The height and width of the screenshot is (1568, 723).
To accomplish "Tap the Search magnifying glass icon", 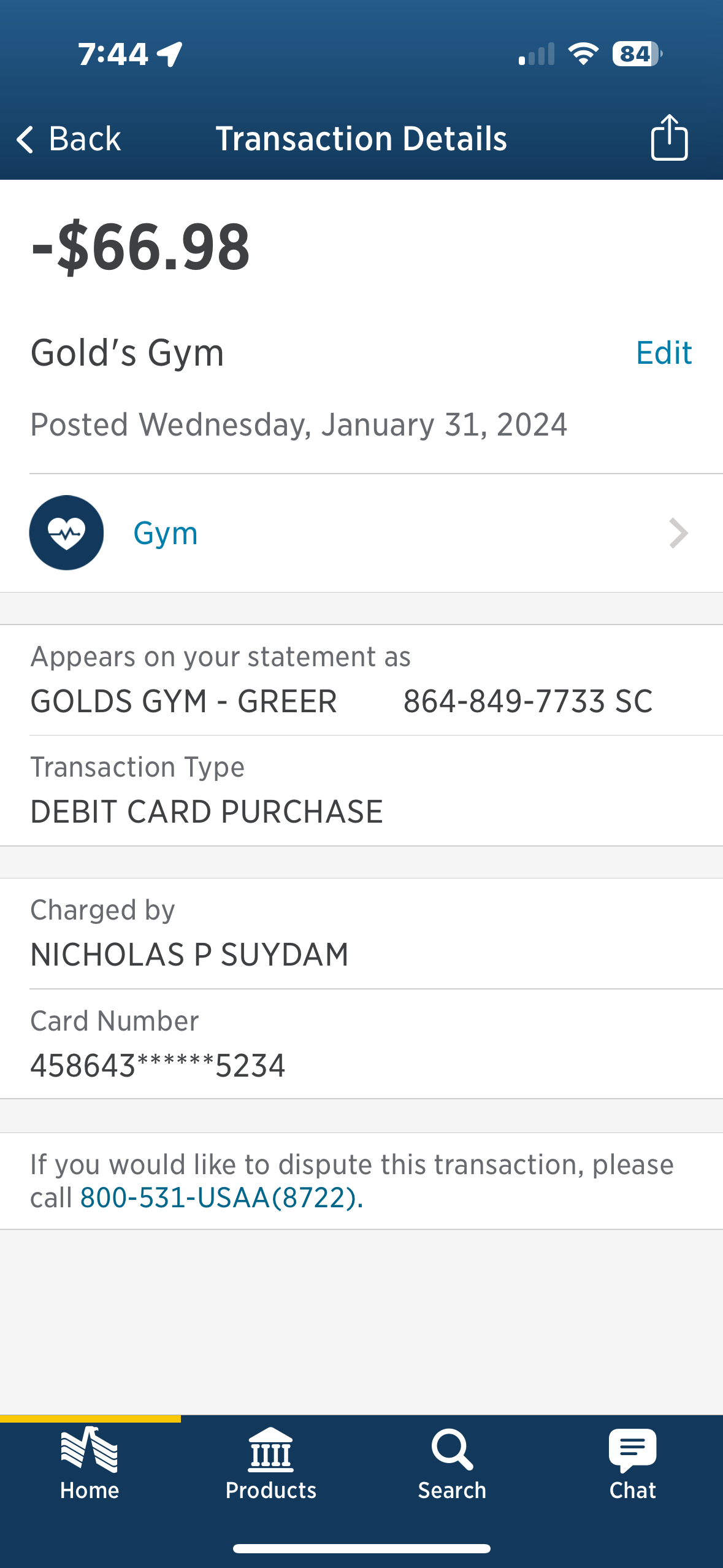I will coord(452,1450).
